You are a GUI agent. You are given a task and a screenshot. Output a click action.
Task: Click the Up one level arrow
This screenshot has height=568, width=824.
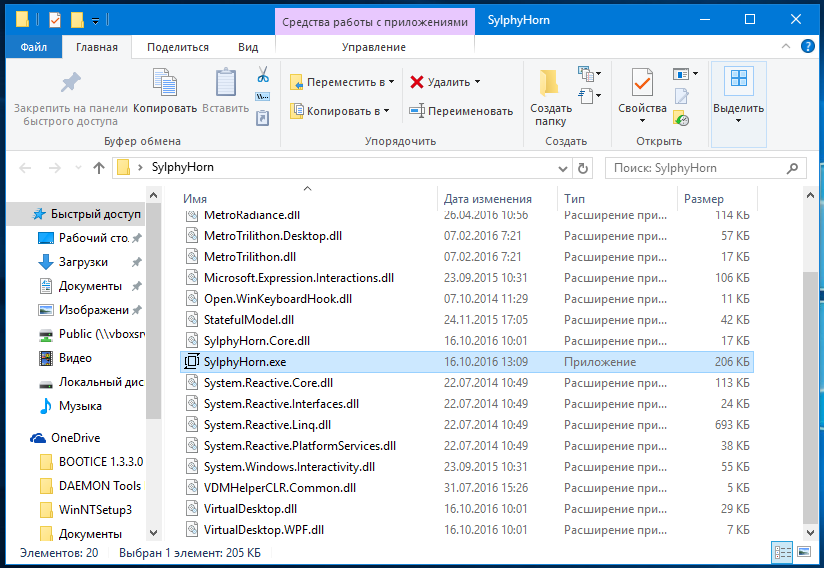(x=99, y=168)
